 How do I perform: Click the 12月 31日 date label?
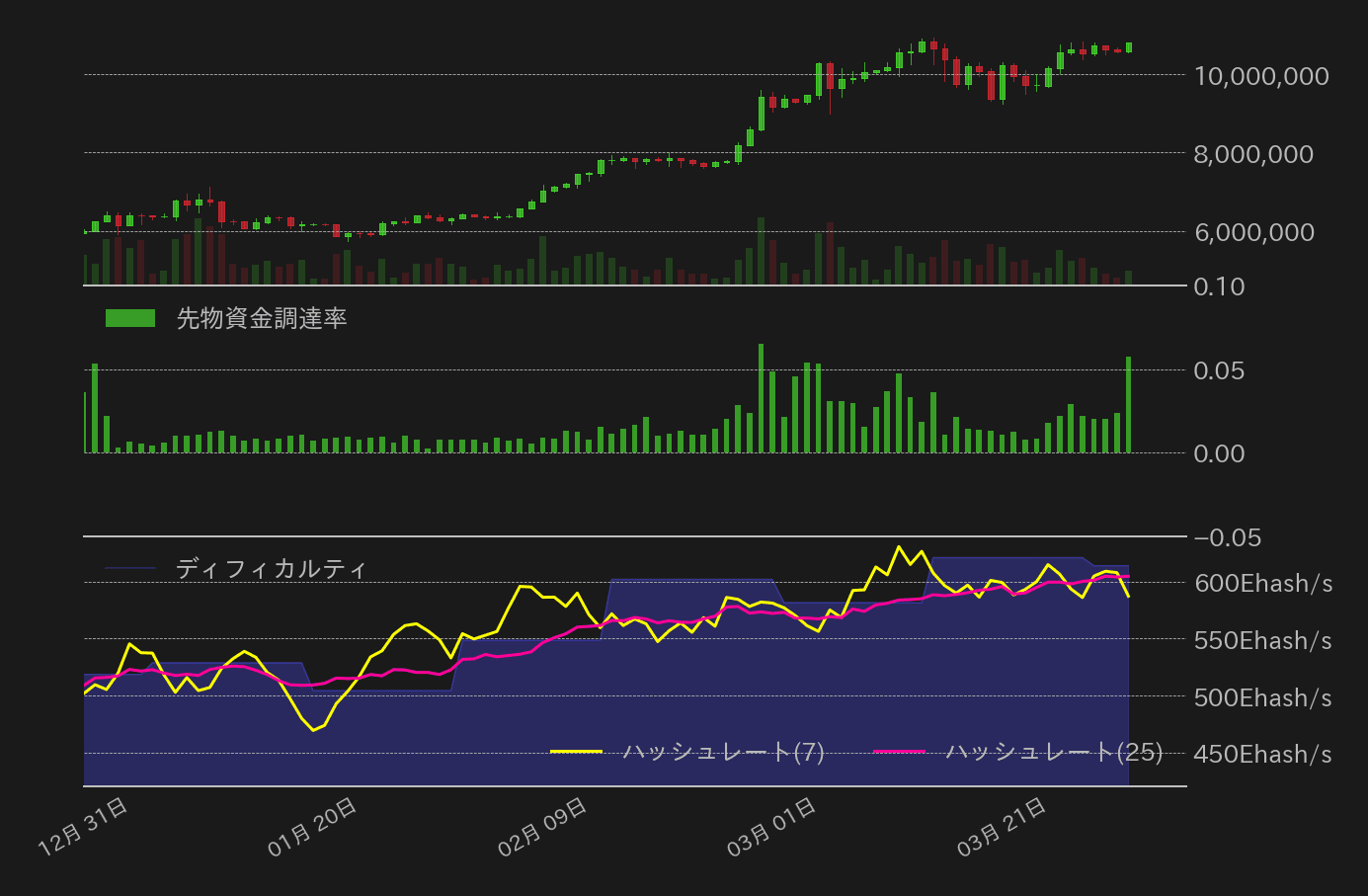pyautogui.click(x=83, y=827)
